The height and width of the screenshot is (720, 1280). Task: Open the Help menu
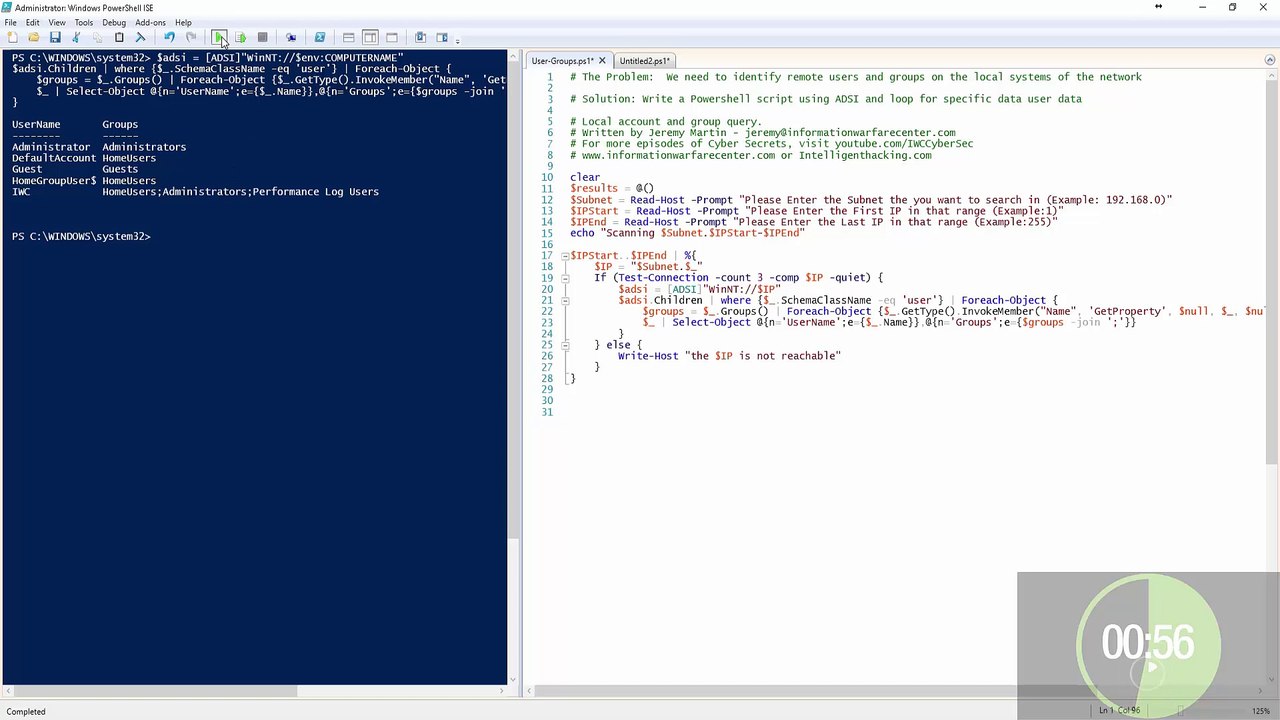[x=183, y=22]
